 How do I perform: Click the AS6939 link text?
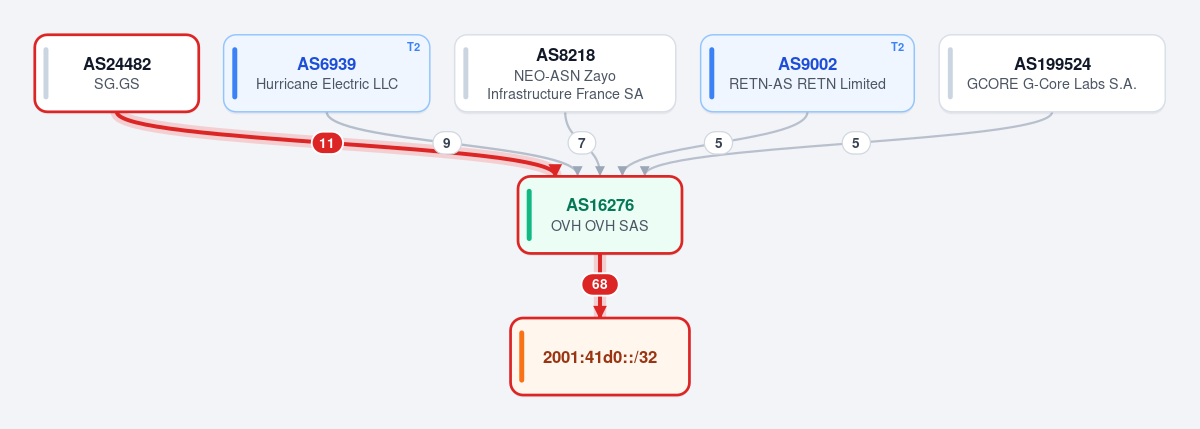326,64
